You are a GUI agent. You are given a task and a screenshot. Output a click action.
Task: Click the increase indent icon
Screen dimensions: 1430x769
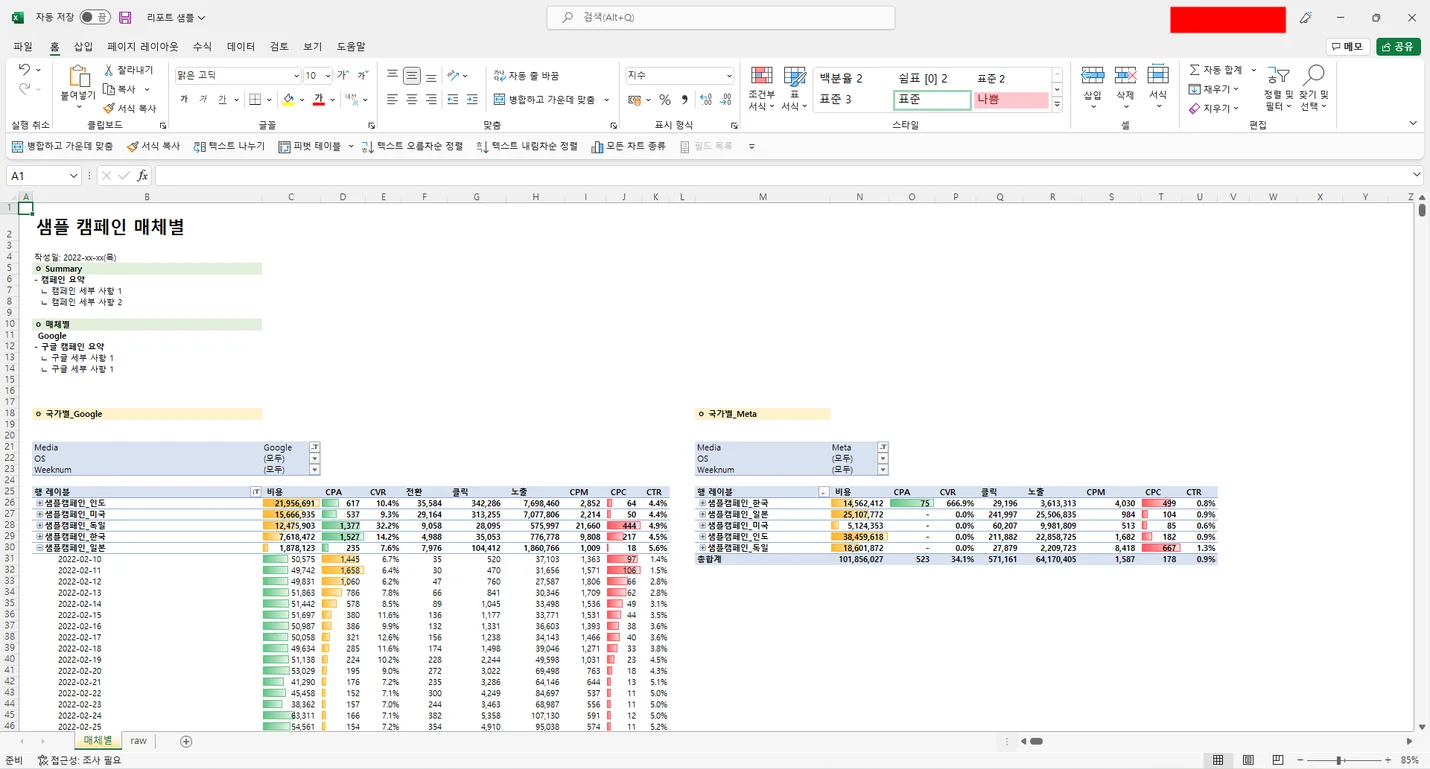click(471, 99)
